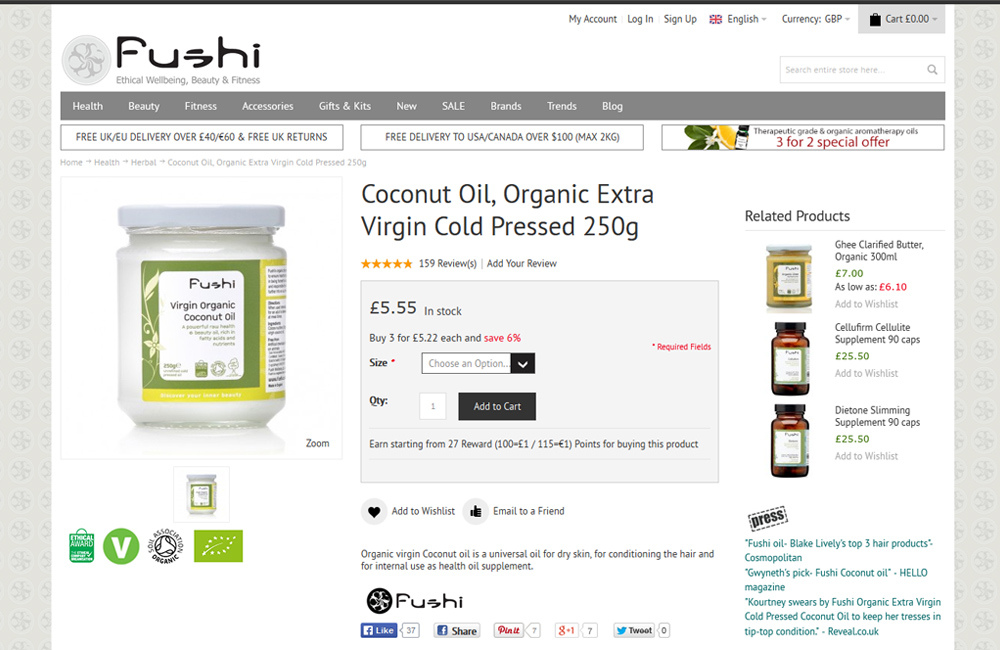
Task: Open the SALE menu item
Action: pyautogui.click(x=453, y=106)
